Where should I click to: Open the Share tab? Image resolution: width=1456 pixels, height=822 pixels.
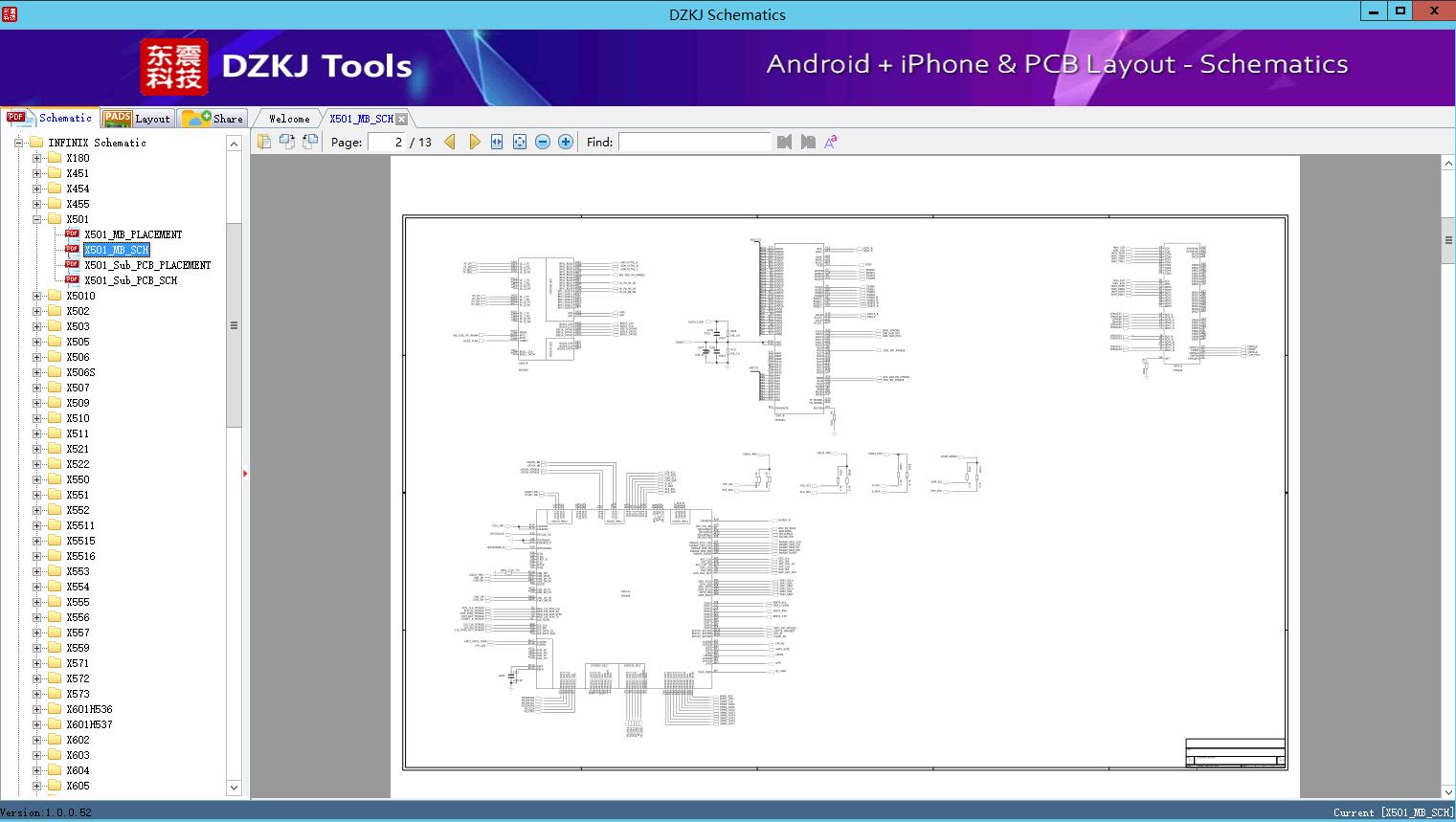(213, 119)
